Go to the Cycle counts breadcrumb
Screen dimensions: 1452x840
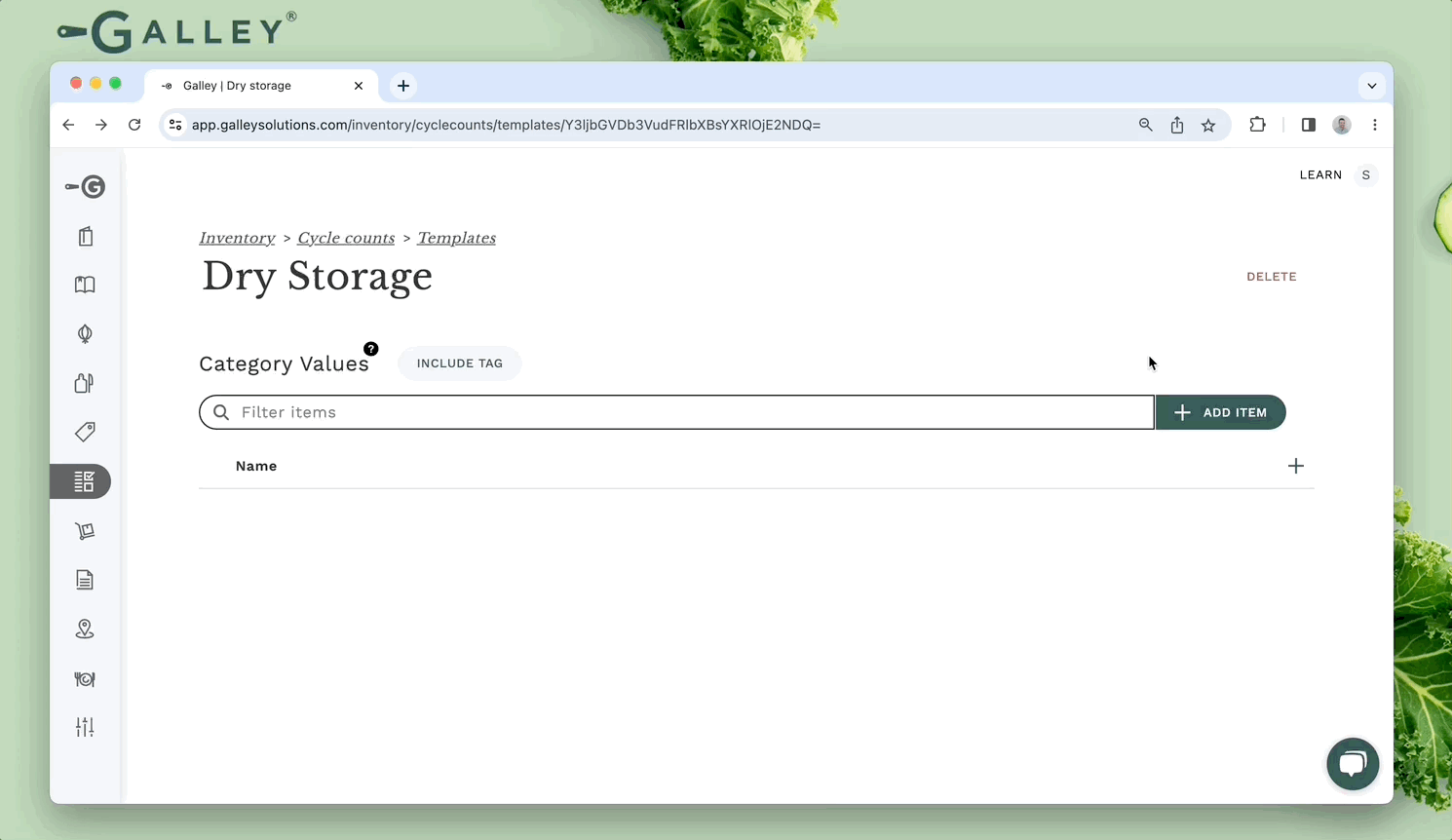(x=346, y=238)
